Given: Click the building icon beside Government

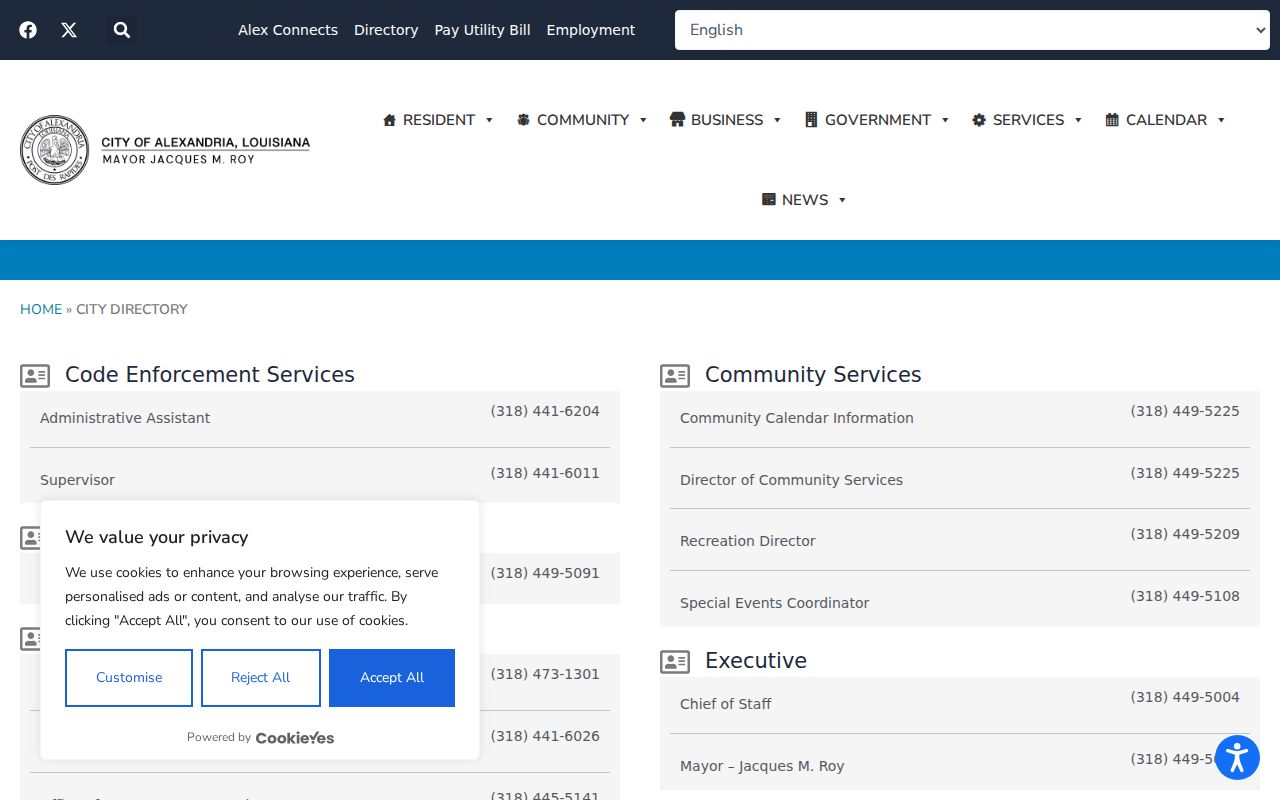Looking at the screenshot, I should [x=811, y=120].
